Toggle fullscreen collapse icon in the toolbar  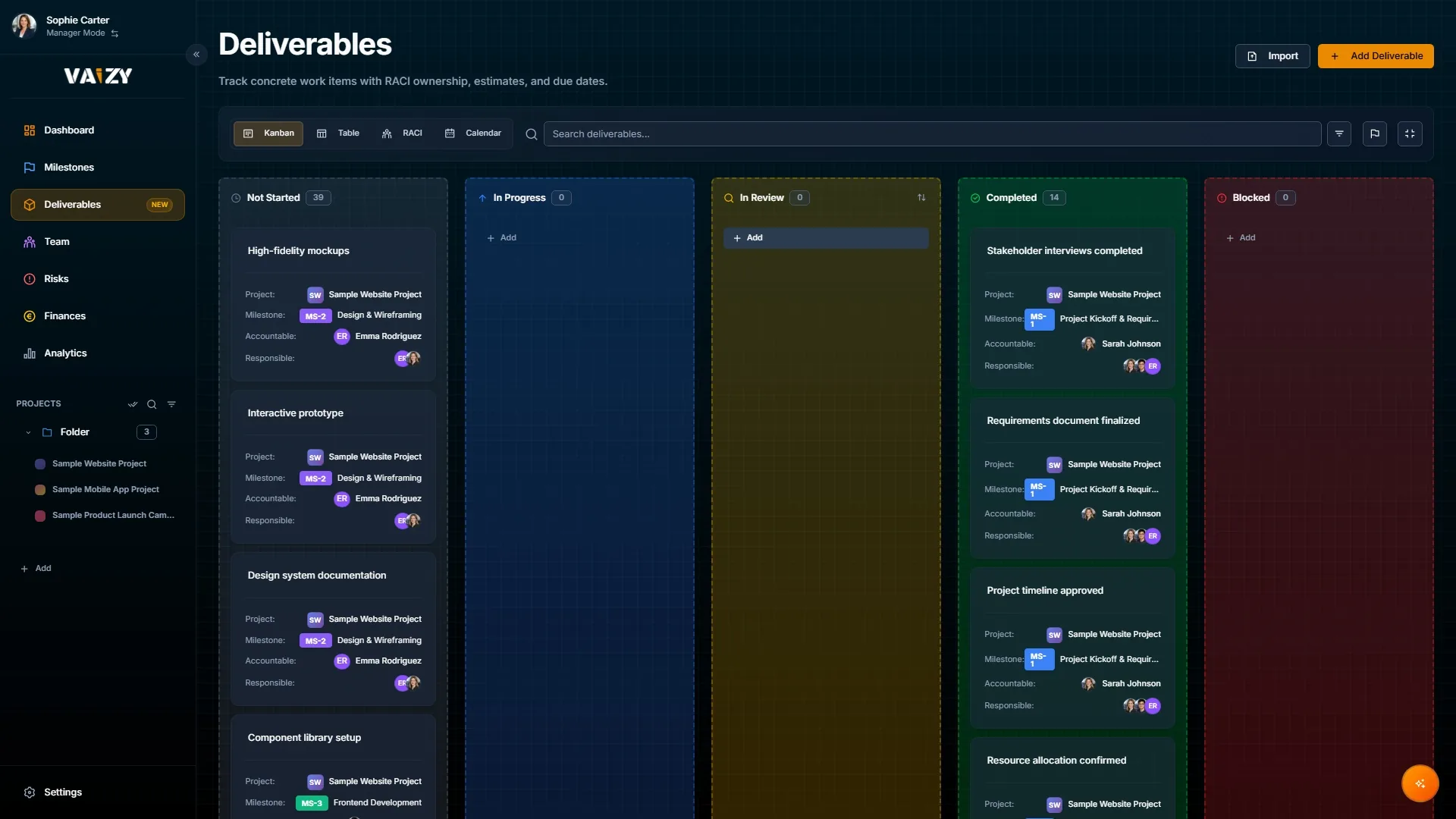(x=1410, y=133)
